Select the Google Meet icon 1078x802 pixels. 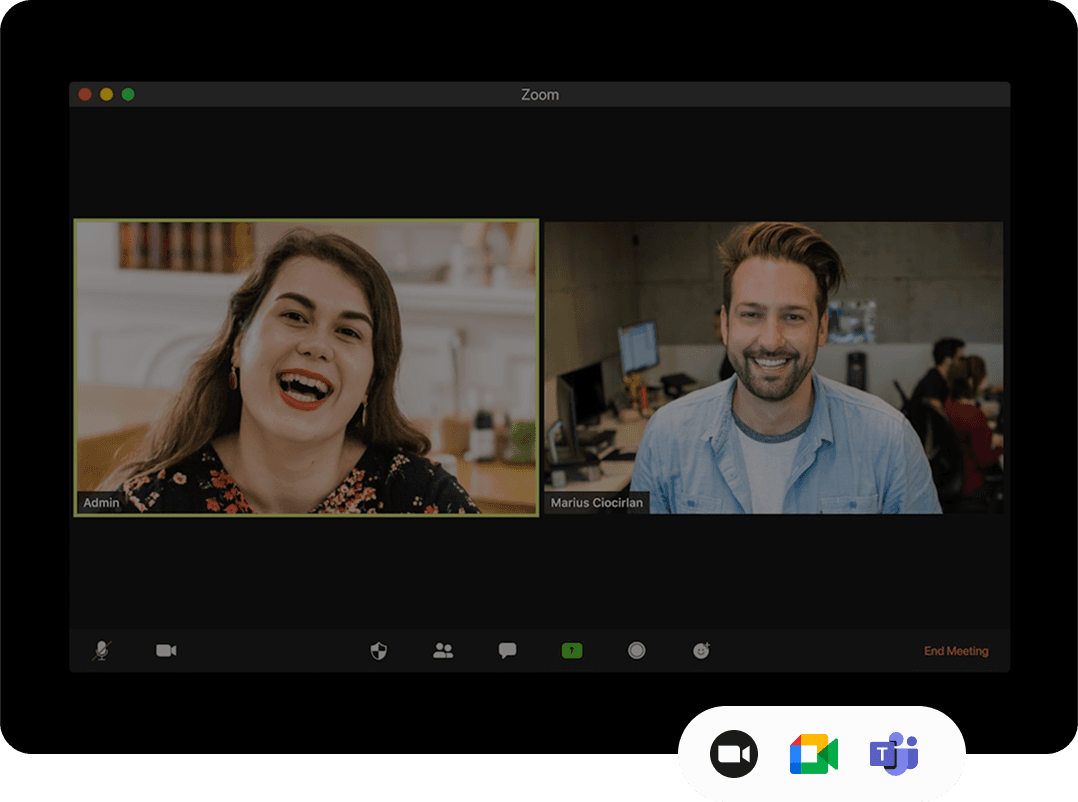click(813, 754)
